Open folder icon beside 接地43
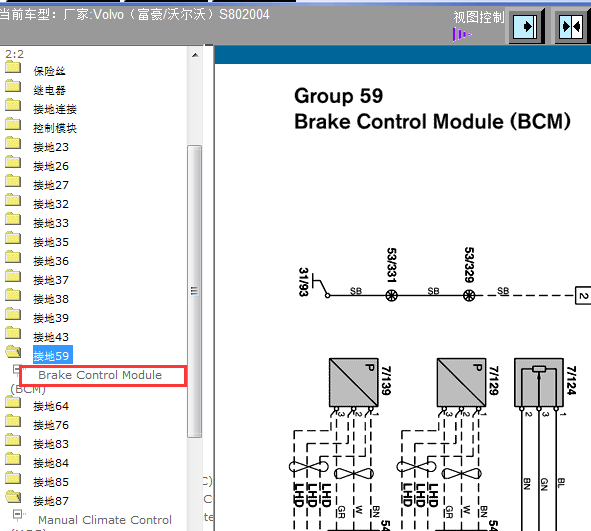This screenshot has height=531, width=591. tap(13, 333)
